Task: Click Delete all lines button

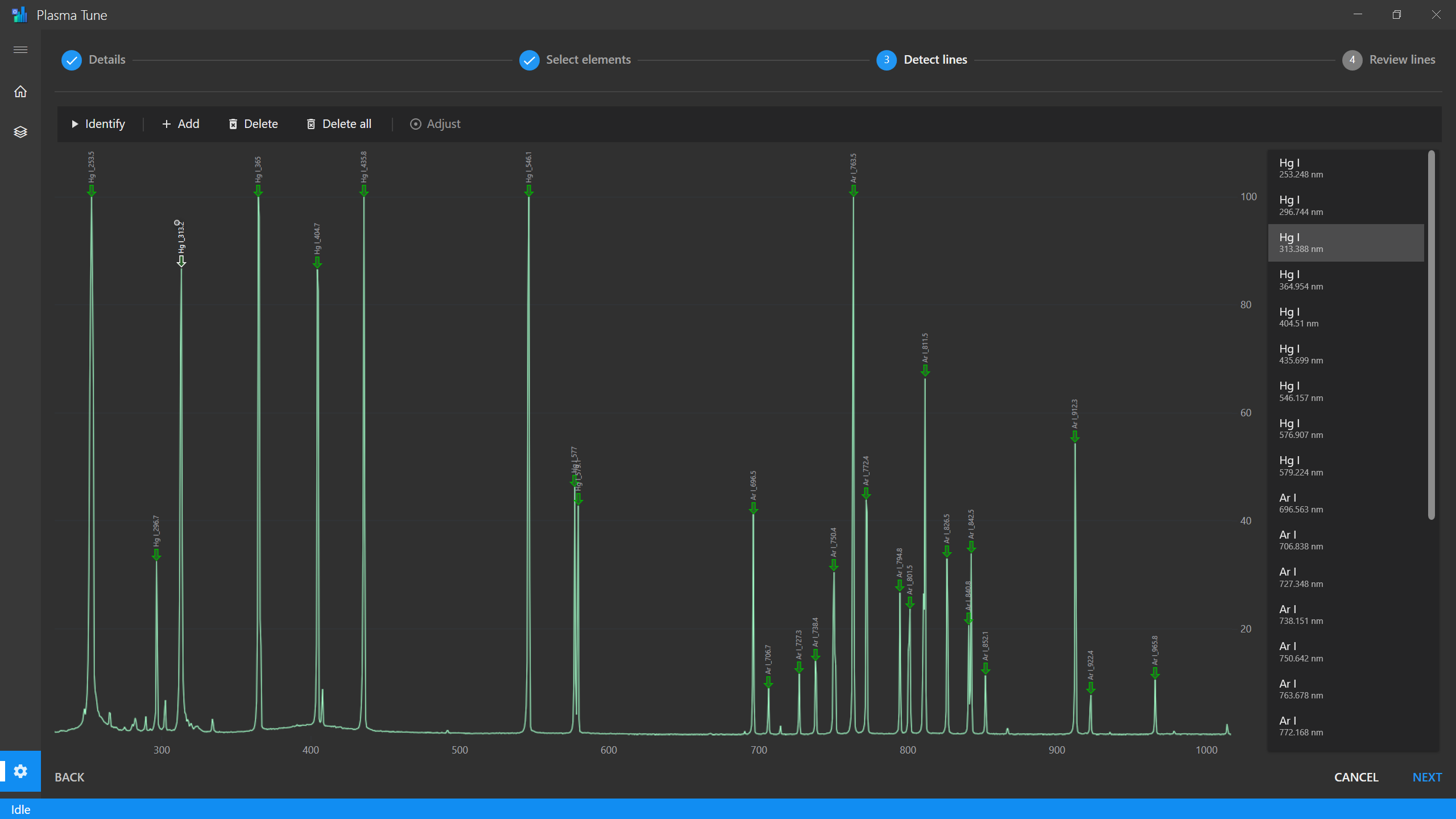Action: [339, 124]
